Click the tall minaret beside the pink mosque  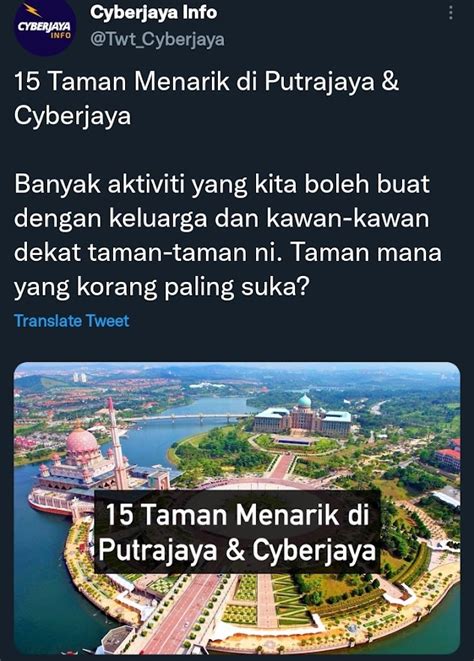[x=117, y=443]
